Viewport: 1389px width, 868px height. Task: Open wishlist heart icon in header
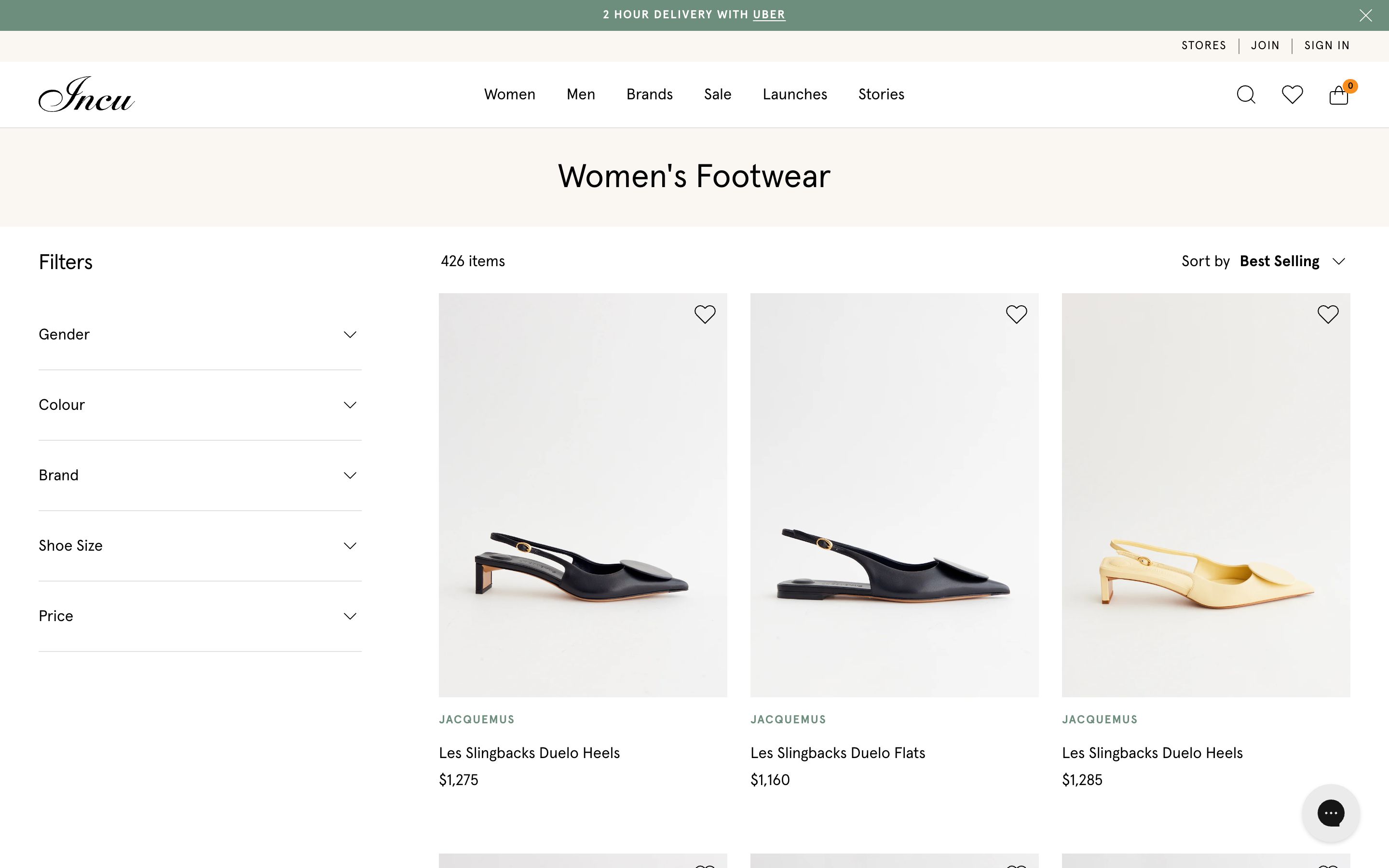tap(1292, 95)
